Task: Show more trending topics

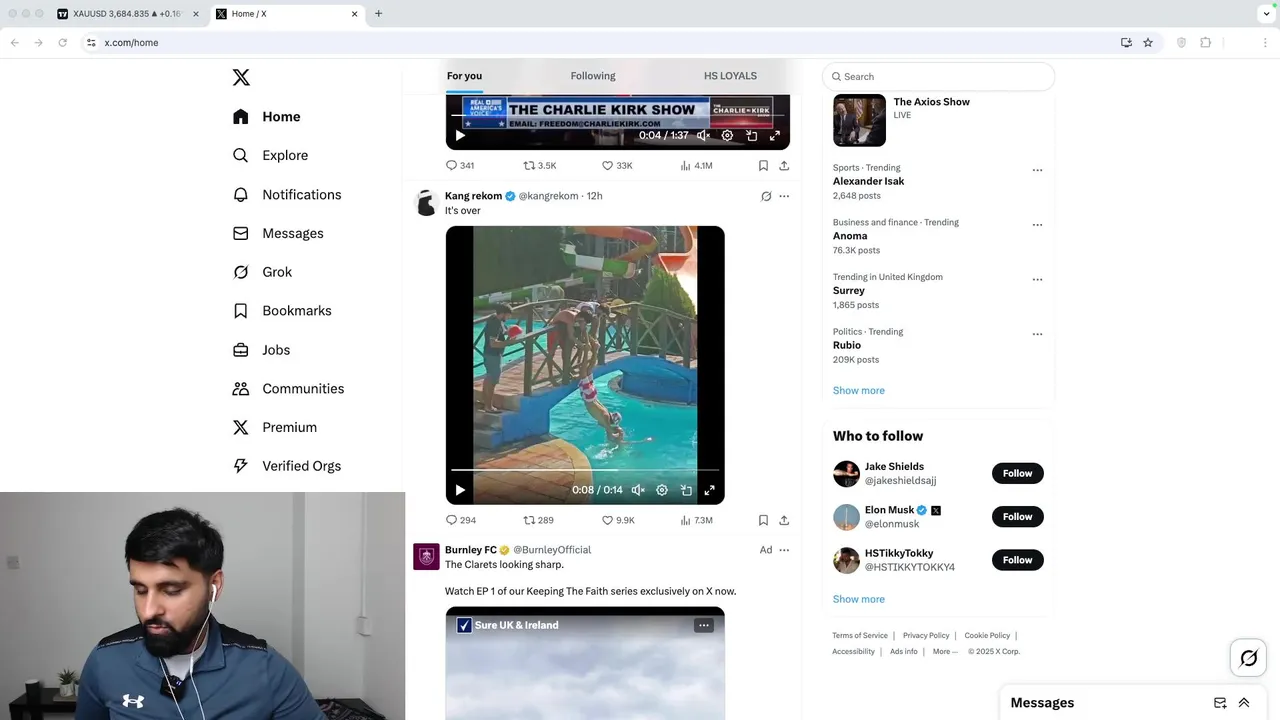Action: (x=859, y=390)
